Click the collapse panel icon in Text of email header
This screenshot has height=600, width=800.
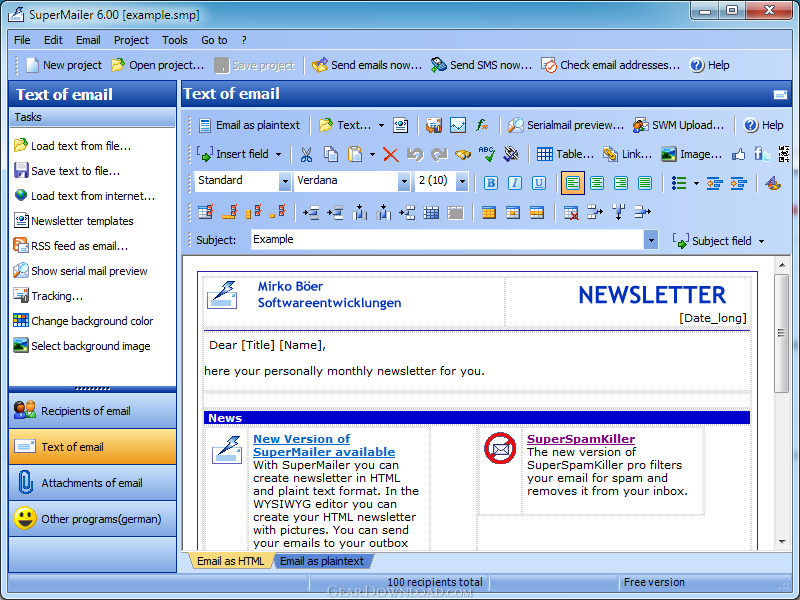point(780,94)
